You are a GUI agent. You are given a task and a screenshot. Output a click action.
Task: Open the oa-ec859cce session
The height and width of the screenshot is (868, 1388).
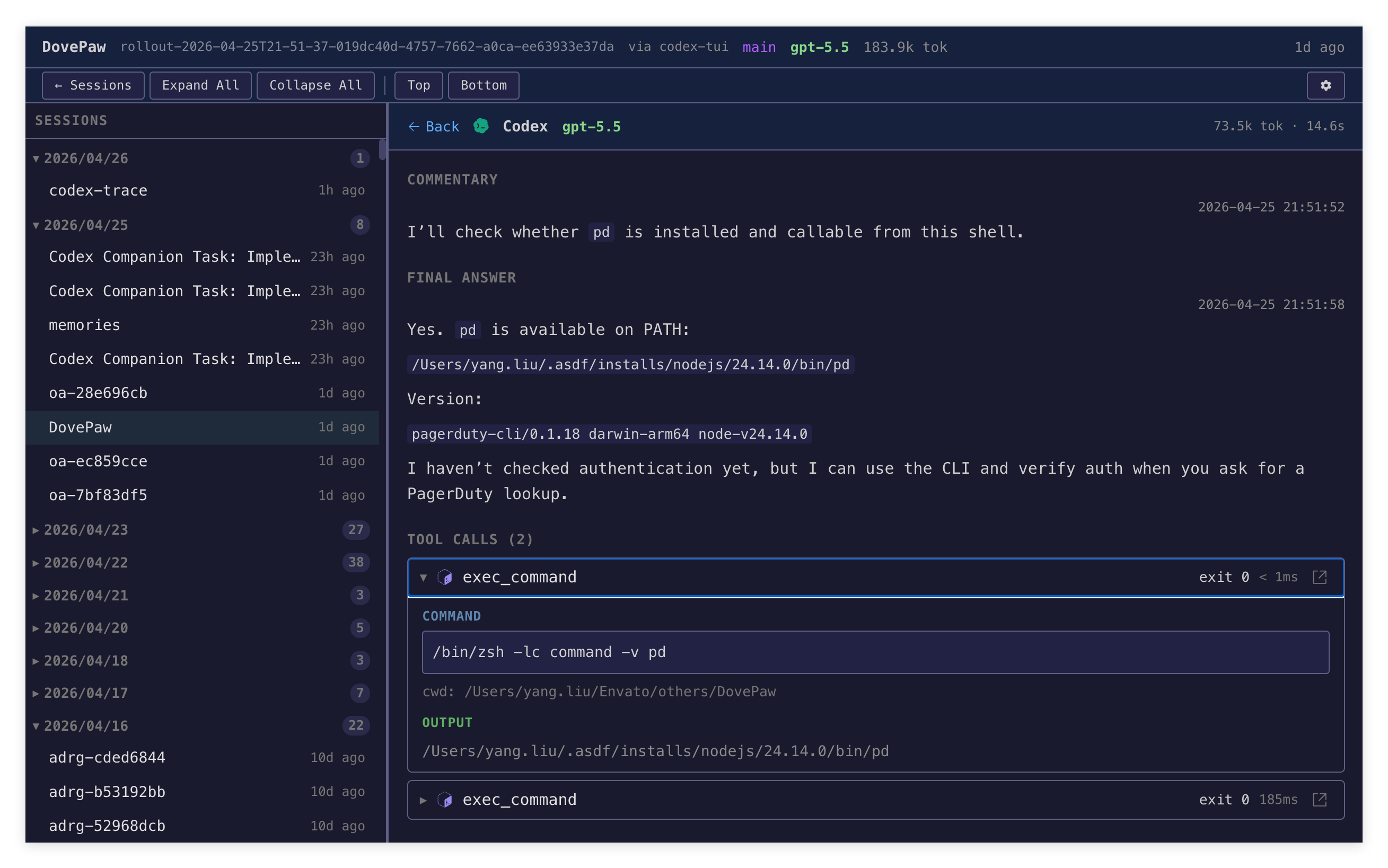202,461
